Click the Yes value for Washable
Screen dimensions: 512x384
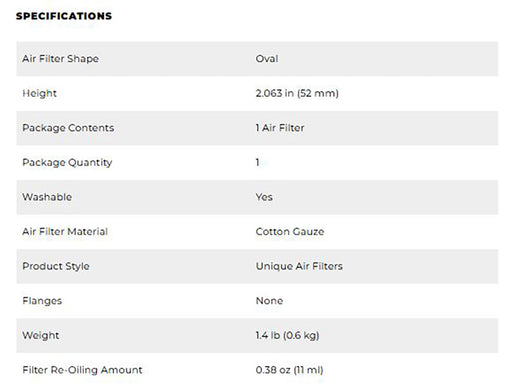(x=264, y=197)
